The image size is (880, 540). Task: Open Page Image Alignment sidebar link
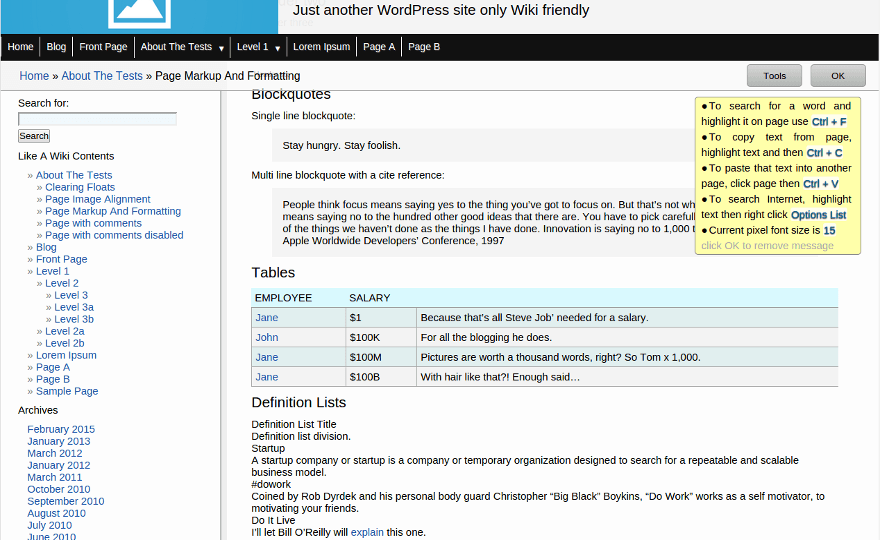coord(98,199)
